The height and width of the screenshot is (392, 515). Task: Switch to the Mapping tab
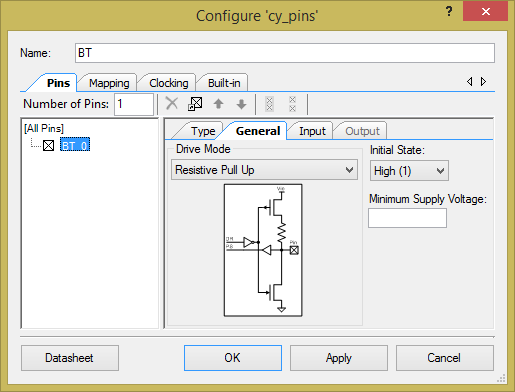pos(109,83)
